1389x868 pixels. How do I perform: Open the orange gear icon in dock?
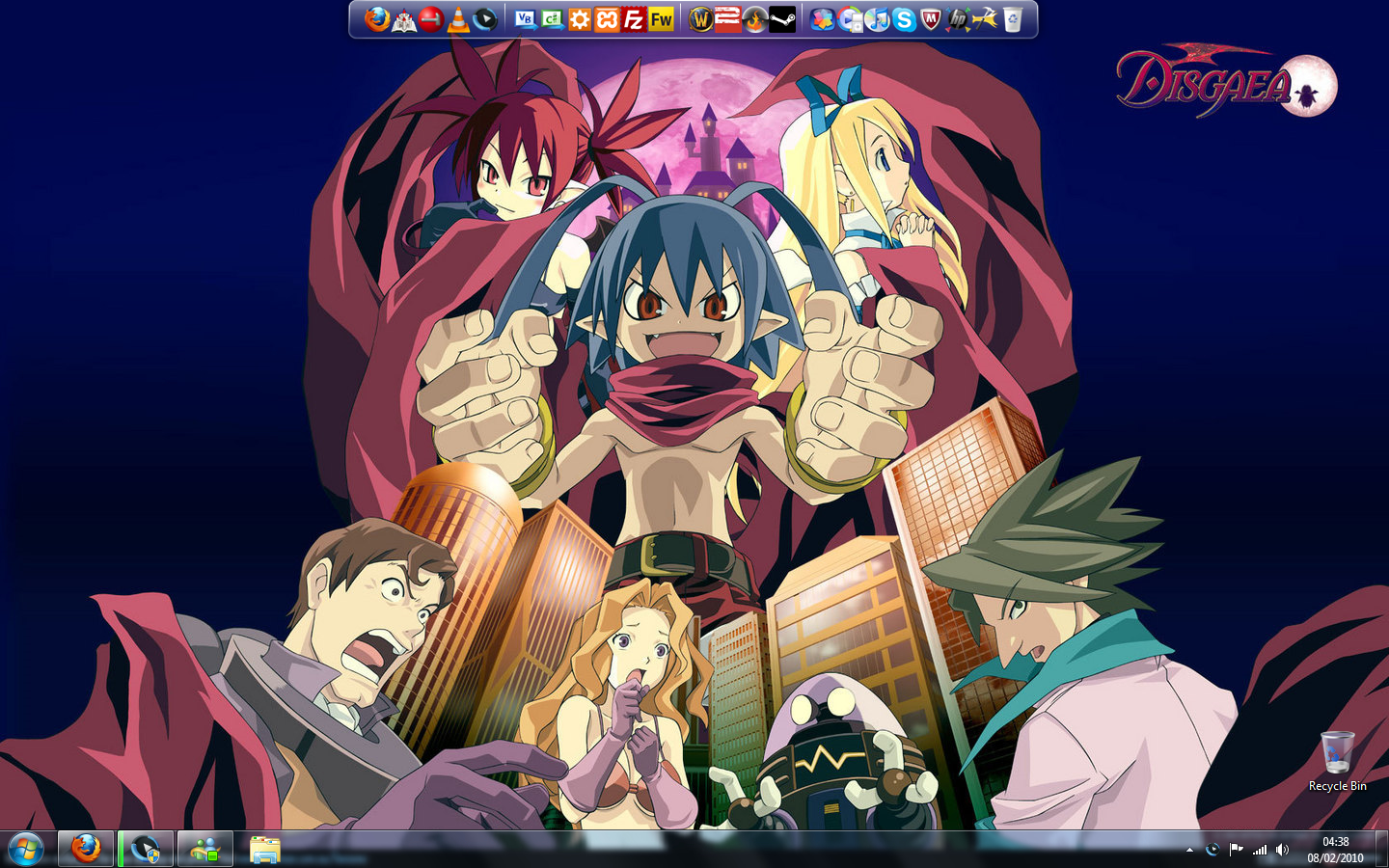(580, 18)
